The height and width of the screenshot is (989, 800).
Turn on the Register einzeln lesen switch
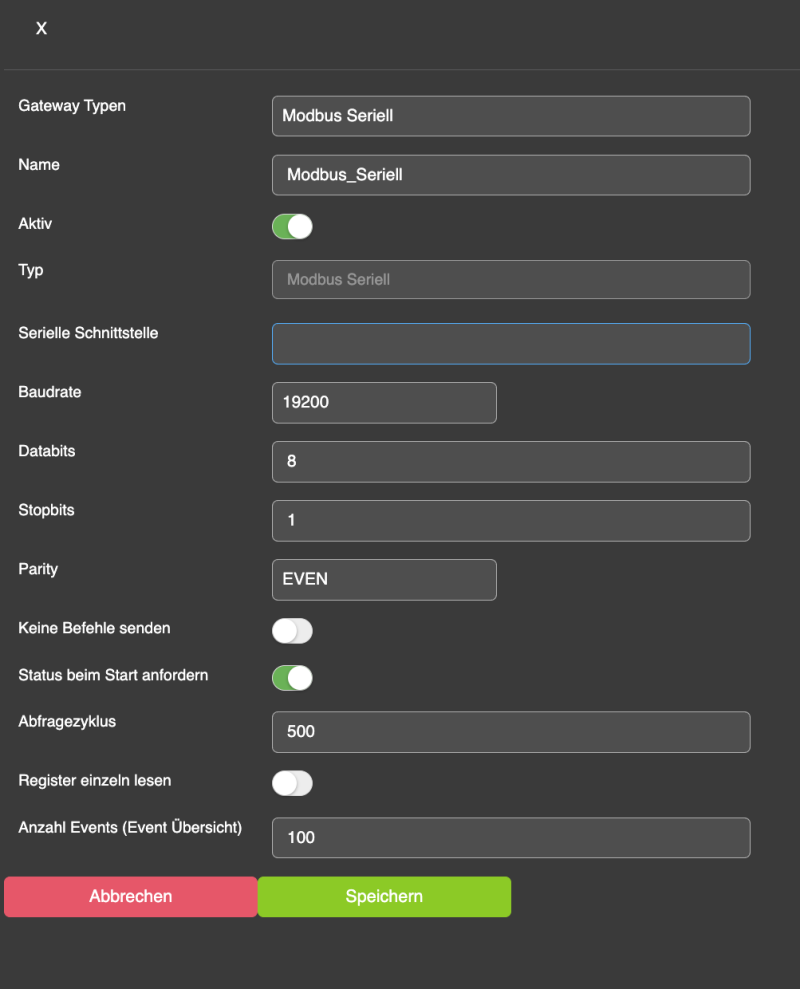coord(292,783)
